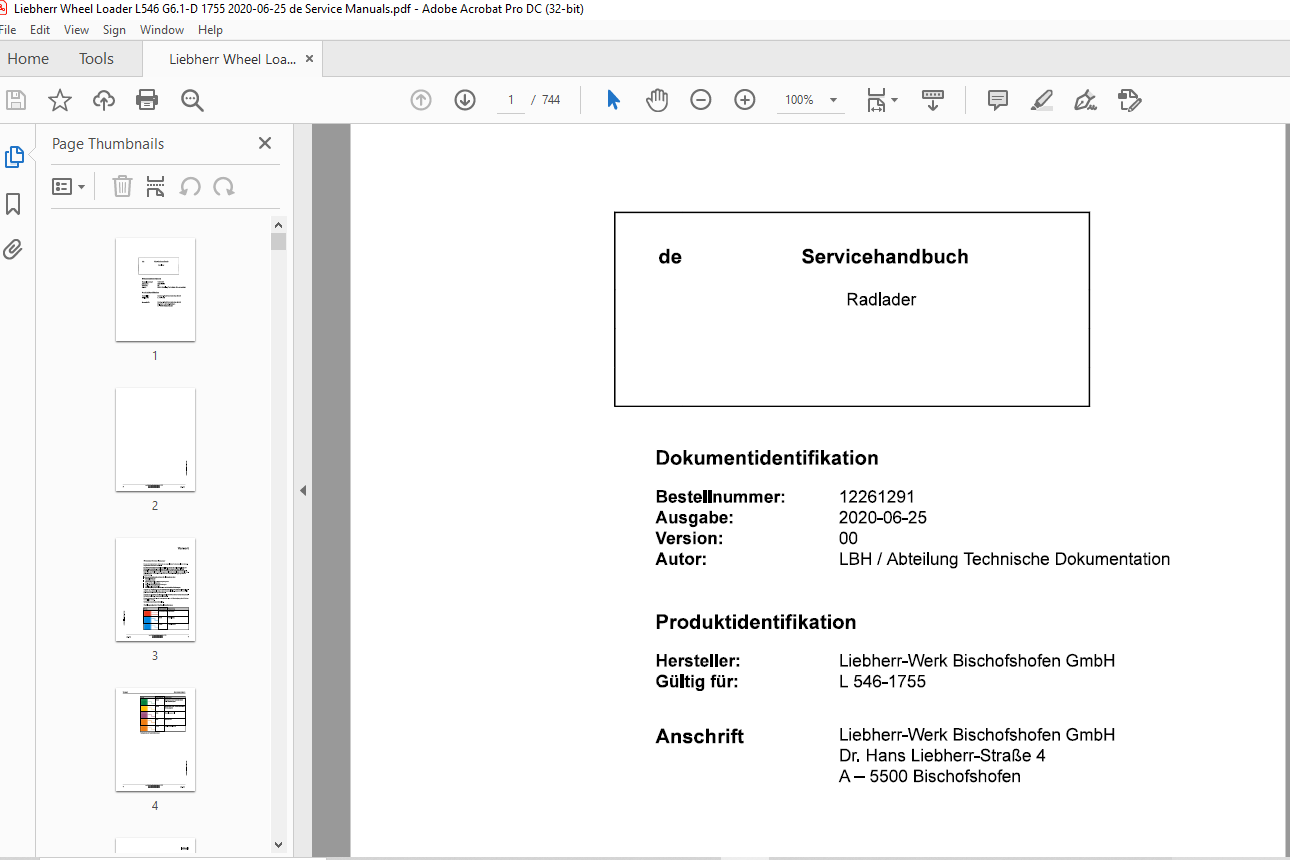Switch to the Home tab
1290x860 pixels.
tap(28, 59)
